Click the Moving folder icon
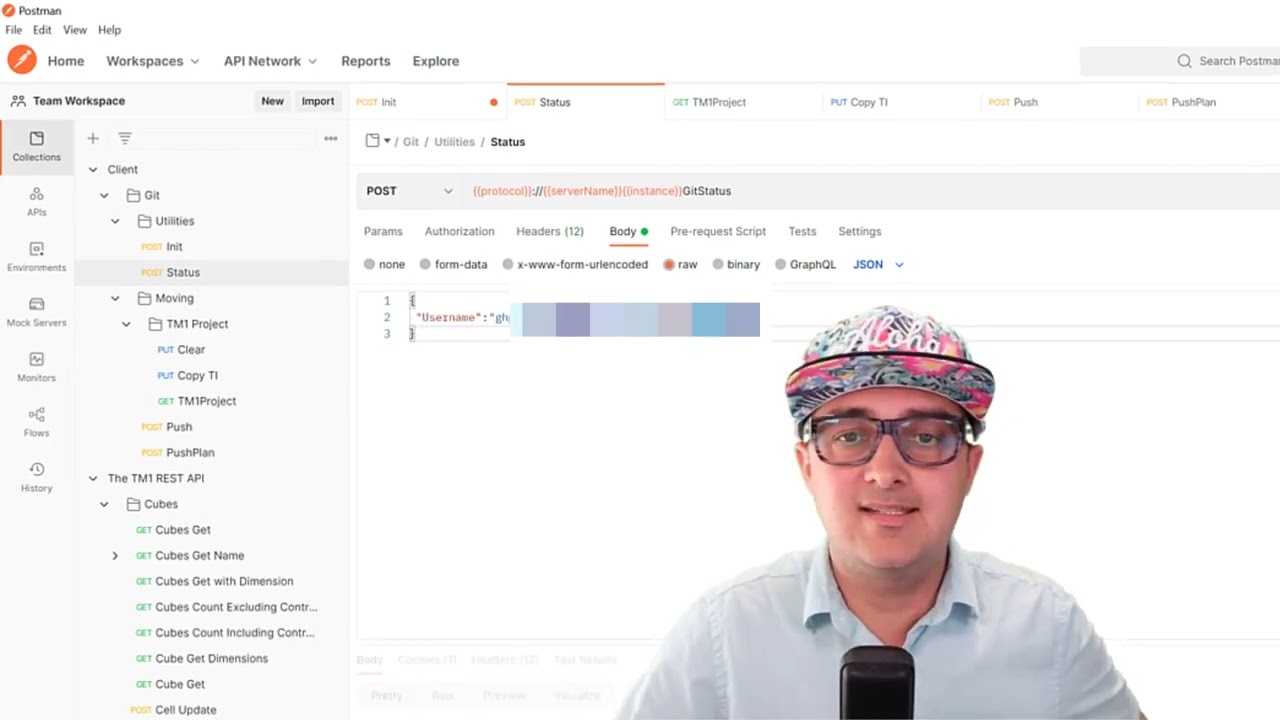The width and height of the screenshot is (1280, 720). (144, 298)
